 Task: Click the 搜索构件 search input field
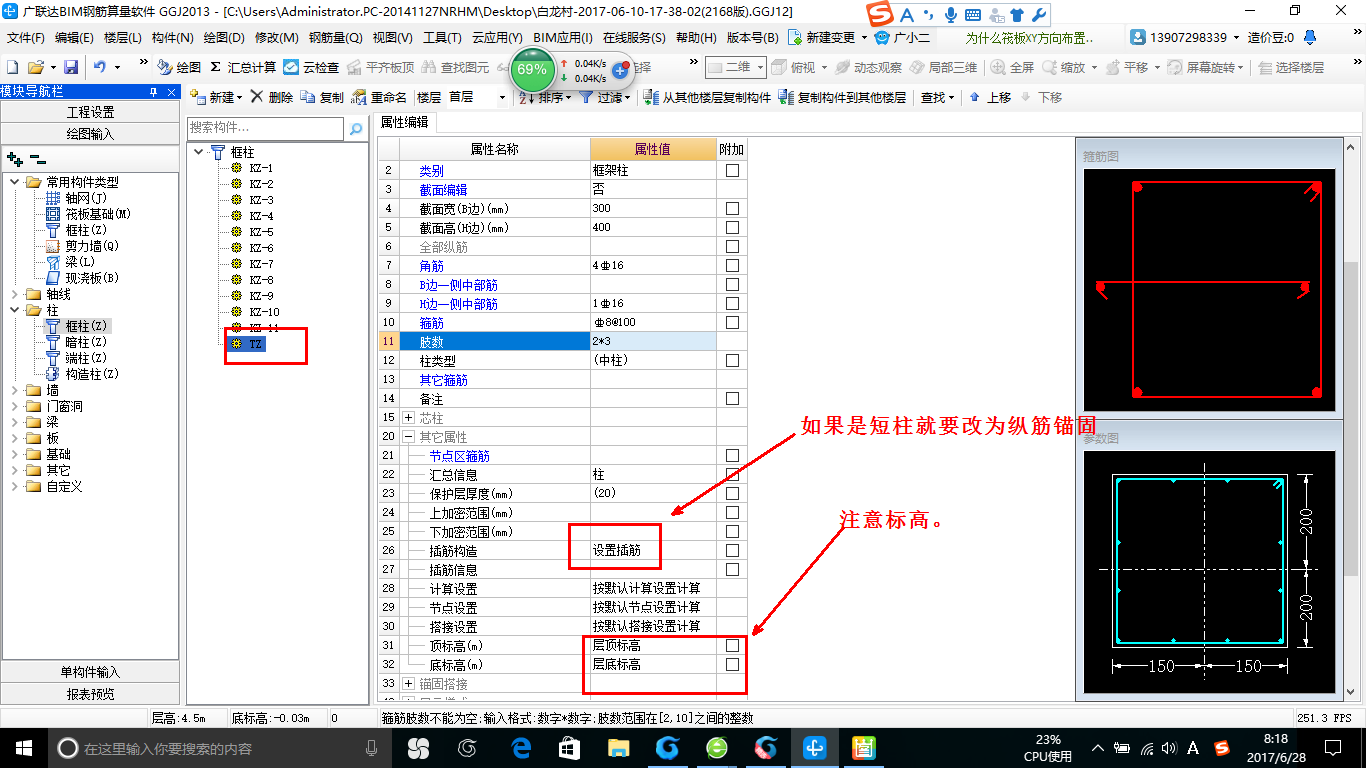(266, 128)
